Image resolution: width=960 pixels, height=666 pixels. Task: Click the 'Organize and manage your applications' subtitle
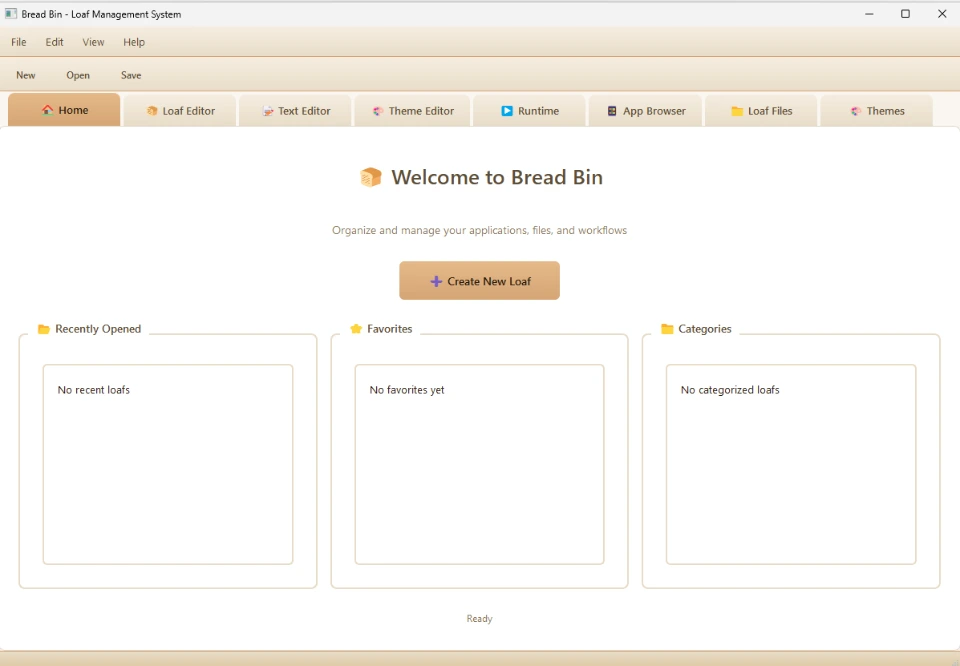click(479, 230)
